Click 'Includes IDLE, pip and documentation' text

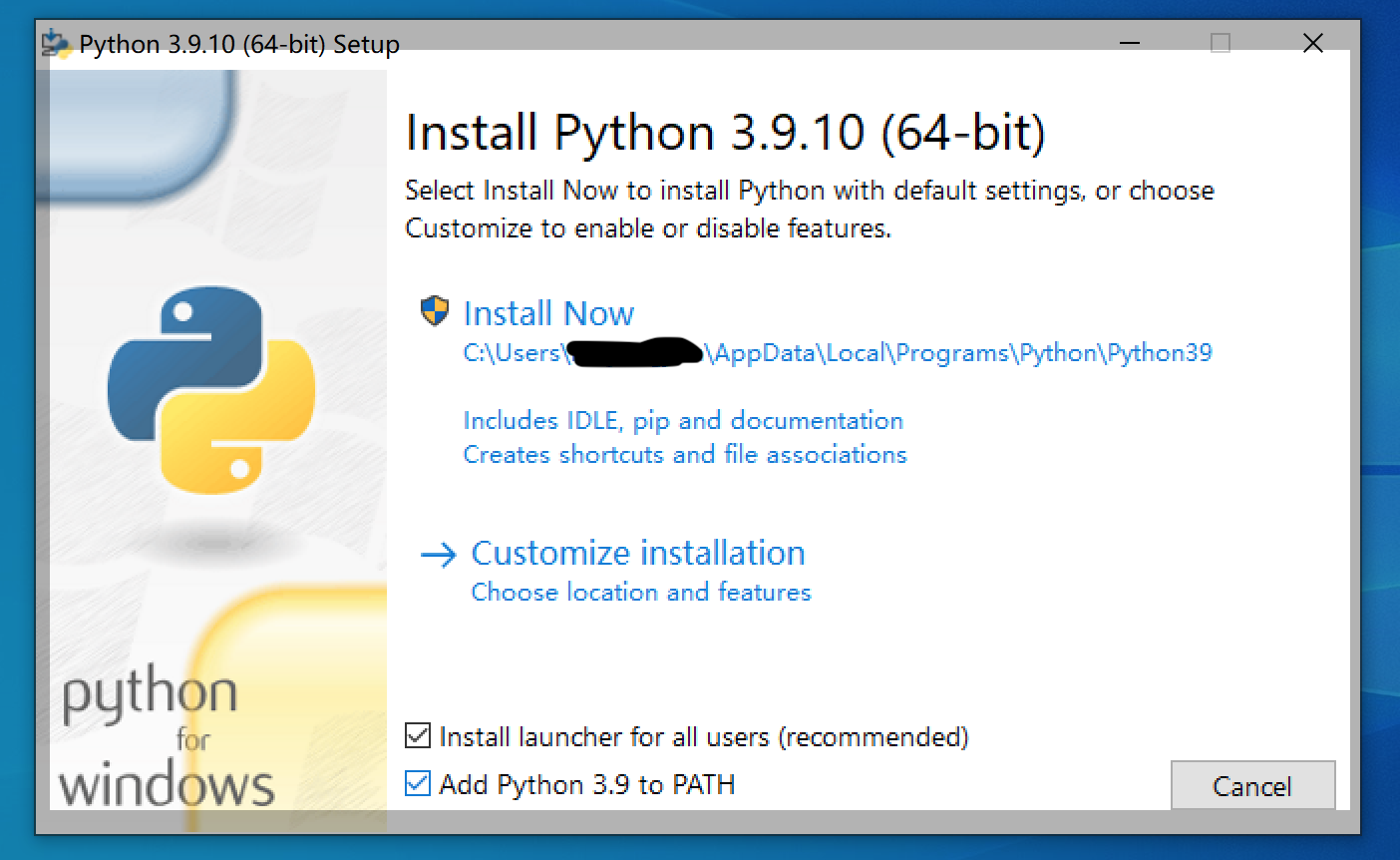pyautogui.click(x=683, y=420)
